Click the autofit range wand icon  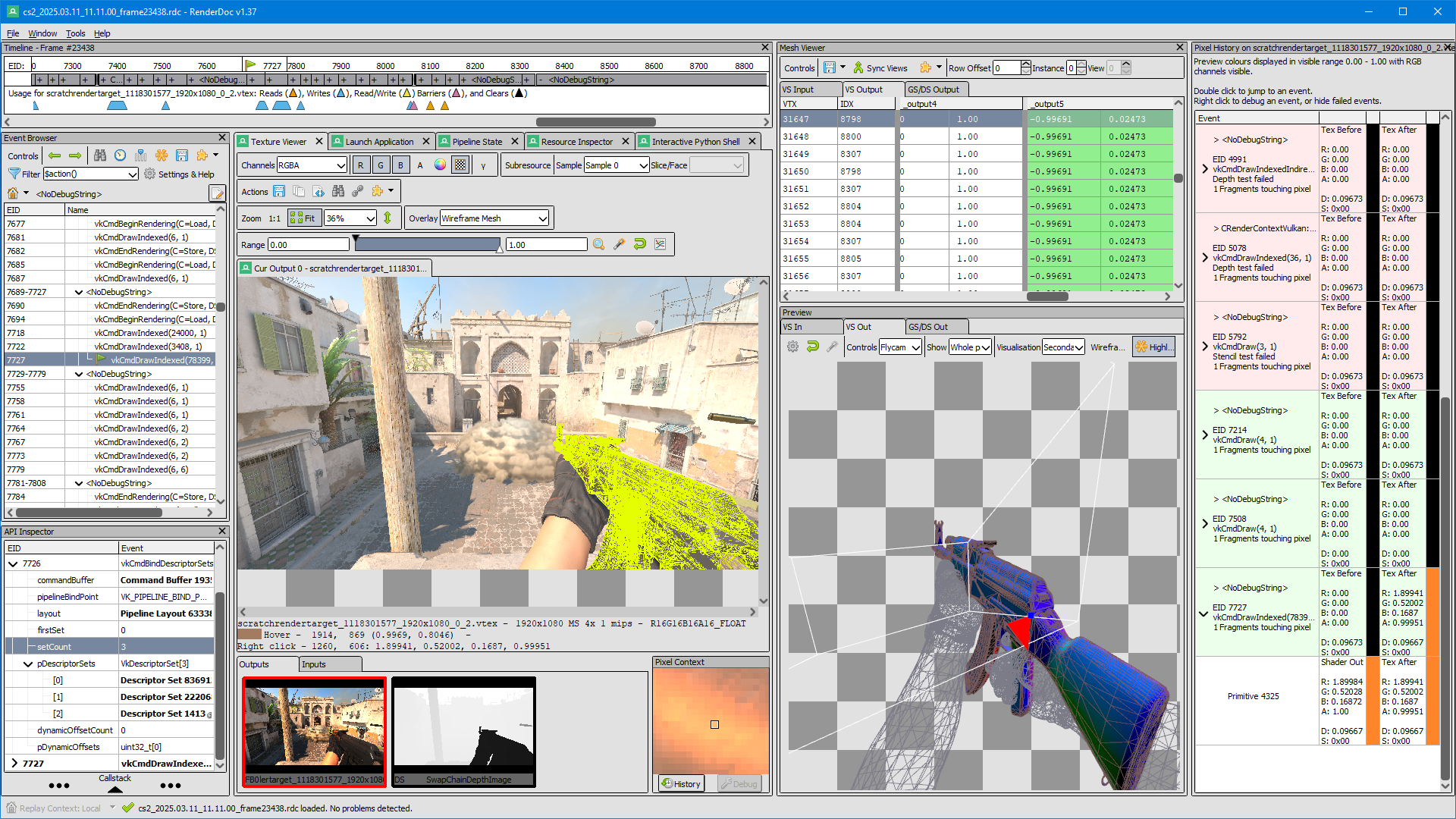pyautogui.click(x=620, y=244)
